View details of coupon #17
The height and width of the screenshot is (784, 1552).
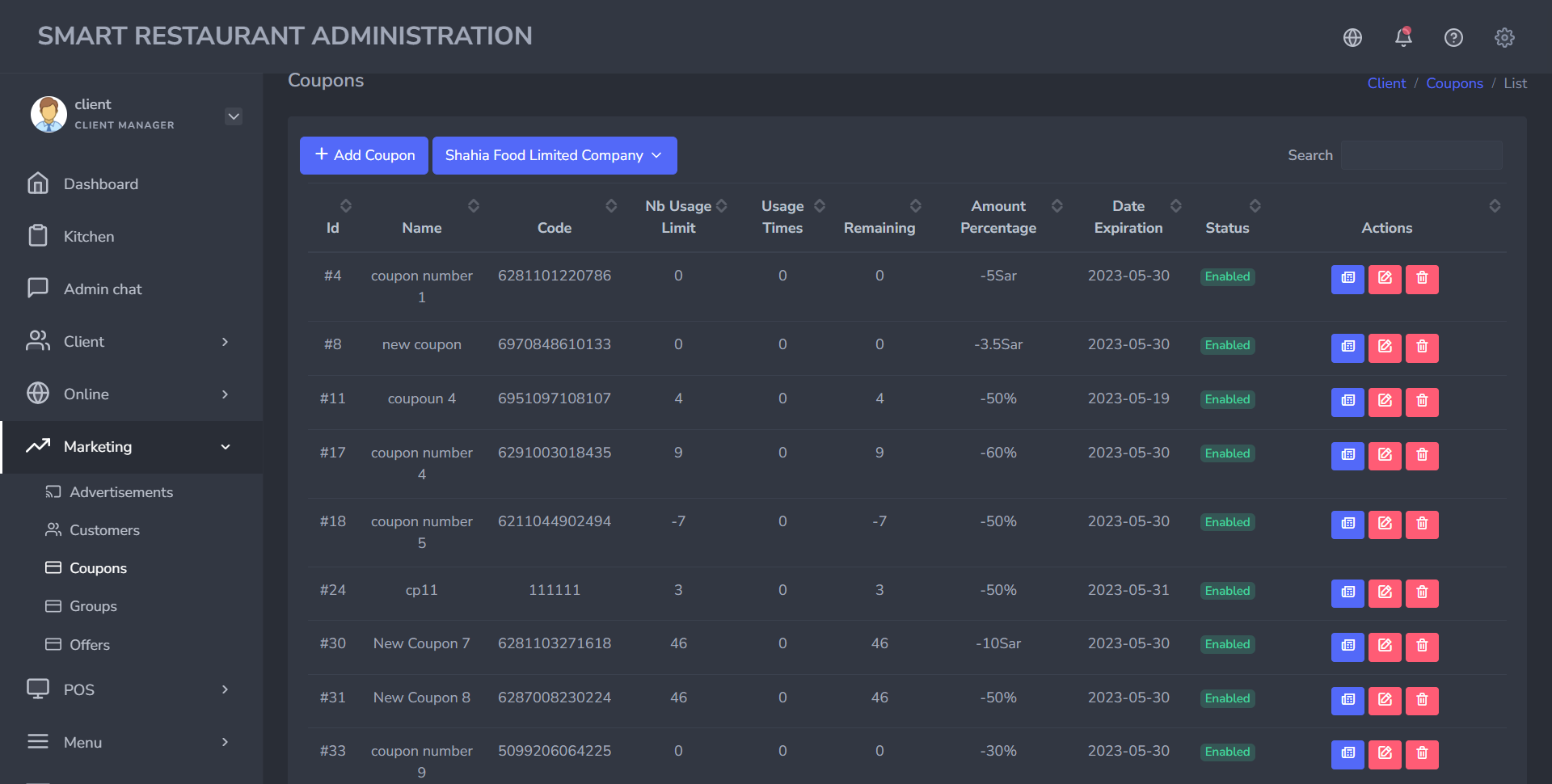[x=1347, y=456]
